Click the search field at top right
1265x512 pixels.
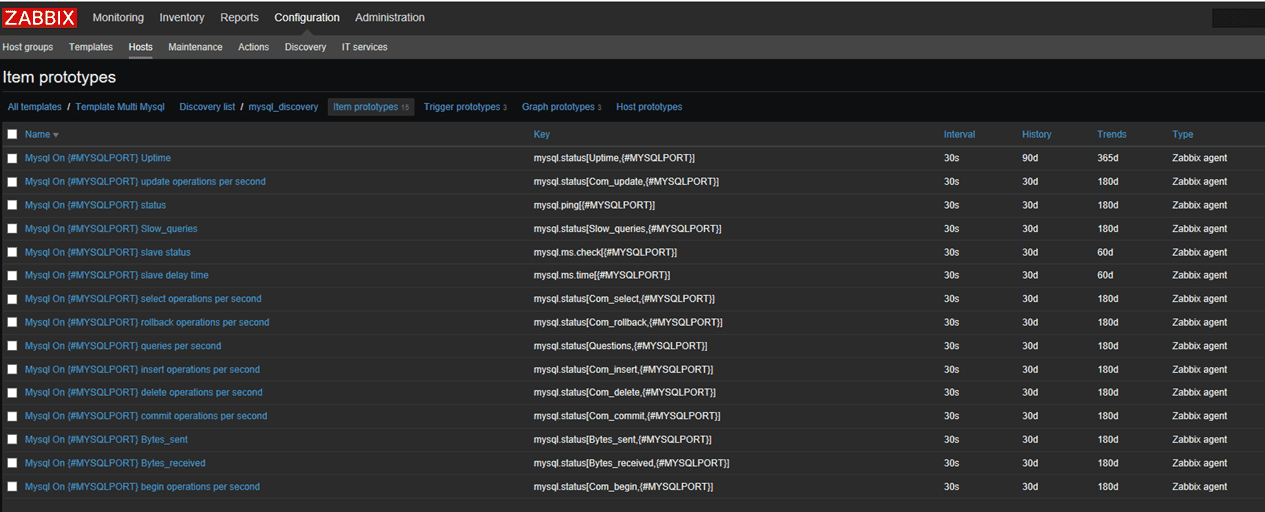click(1237, 18)
